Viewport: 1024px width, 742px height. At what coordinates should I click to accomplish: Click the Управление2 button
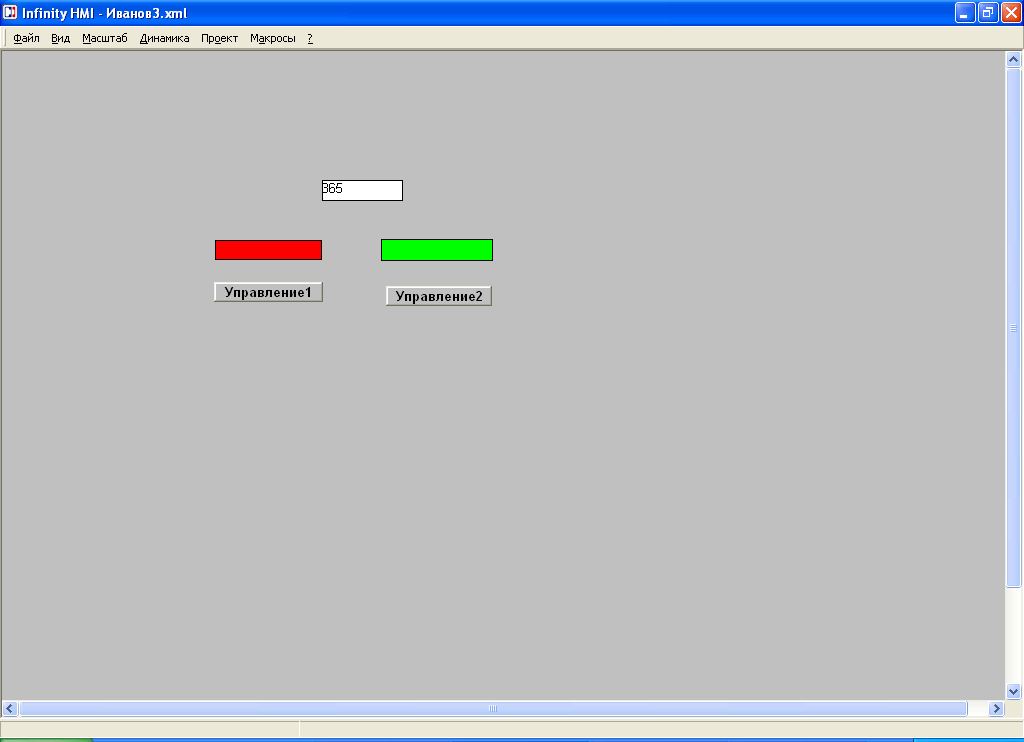tap(439, 296)
